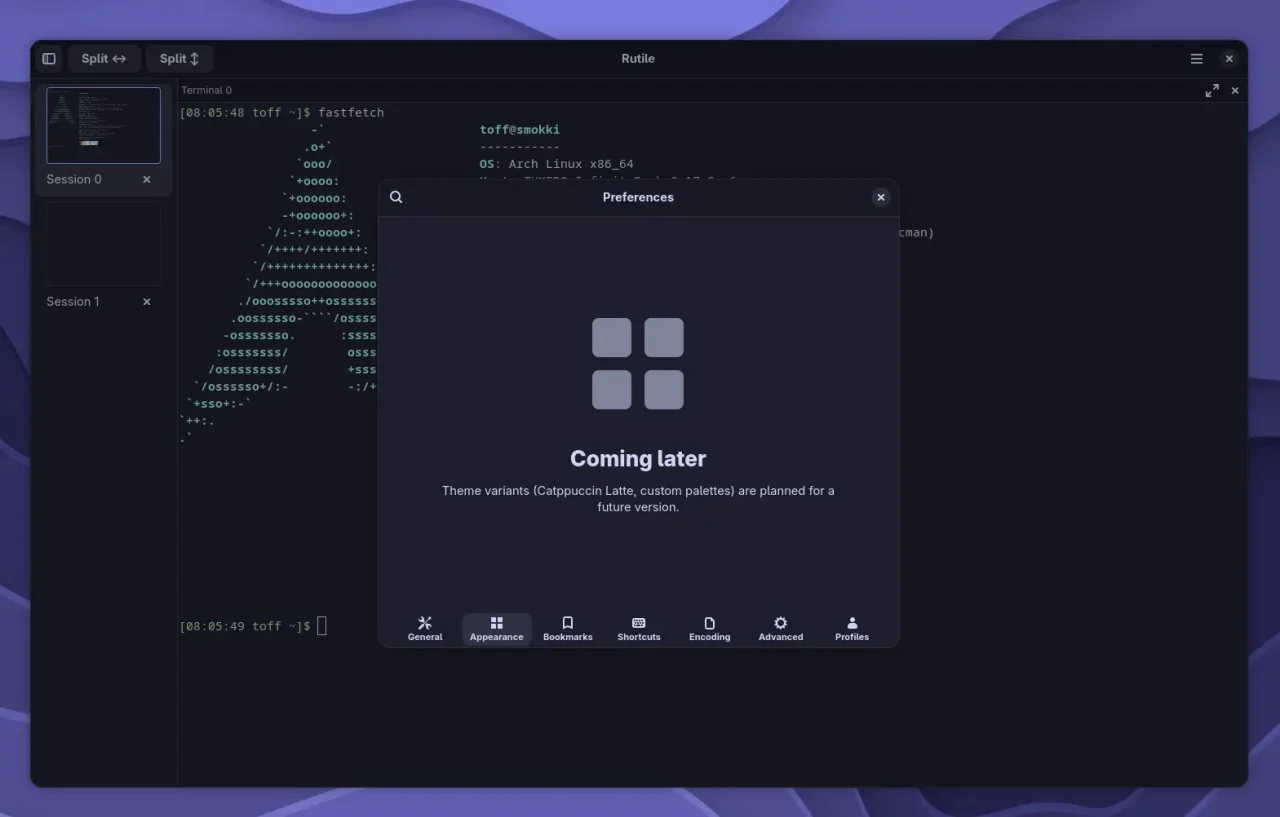Open the Shortcuts tab
The height and width of the screenshot is (817, 1280).
click(639, 629)
